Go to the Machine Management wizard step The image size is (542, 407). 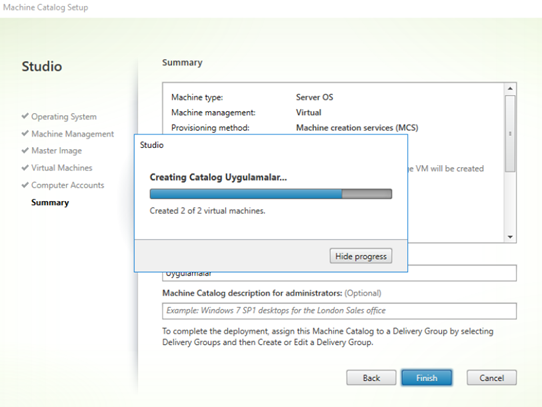pyautogui.click(x=73, y=134)
